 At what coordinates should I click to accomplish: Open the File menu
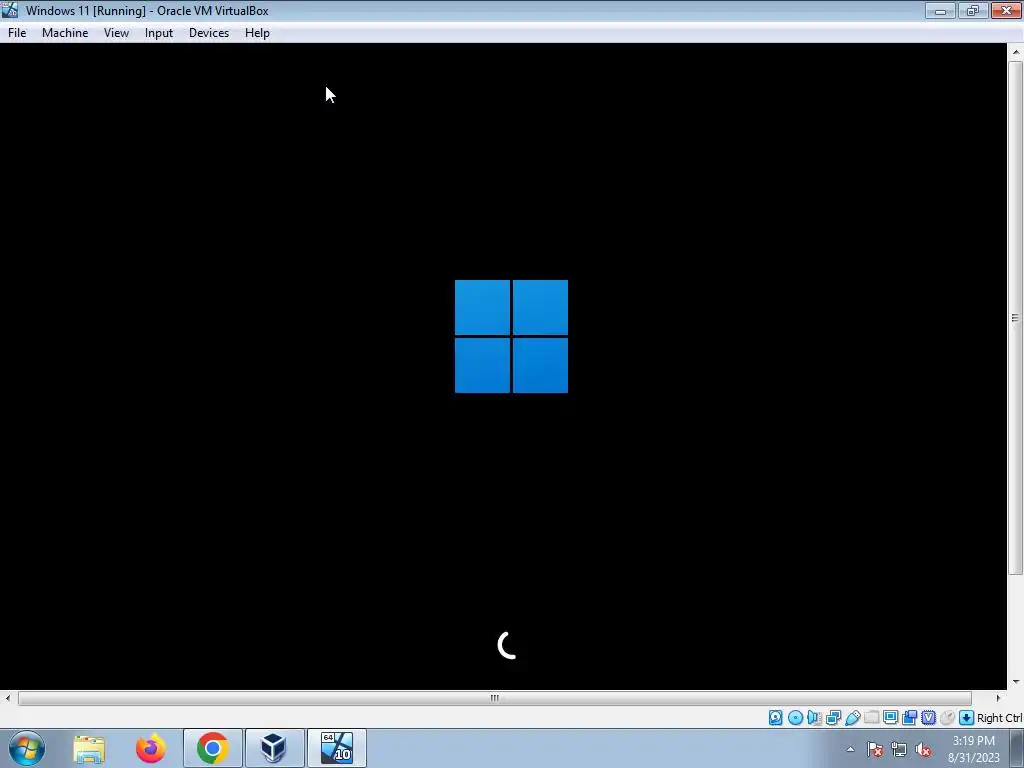click(17, 33)
